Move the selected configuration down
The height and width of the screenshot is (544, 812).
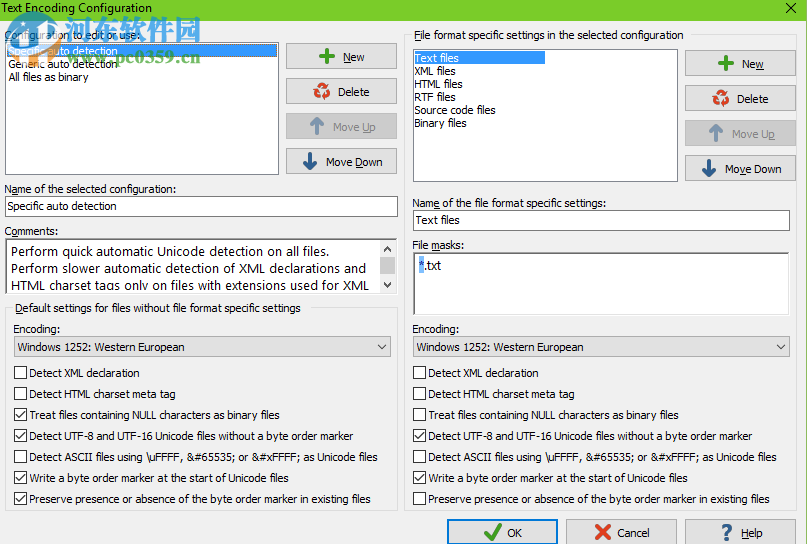(x=341, y=162)
